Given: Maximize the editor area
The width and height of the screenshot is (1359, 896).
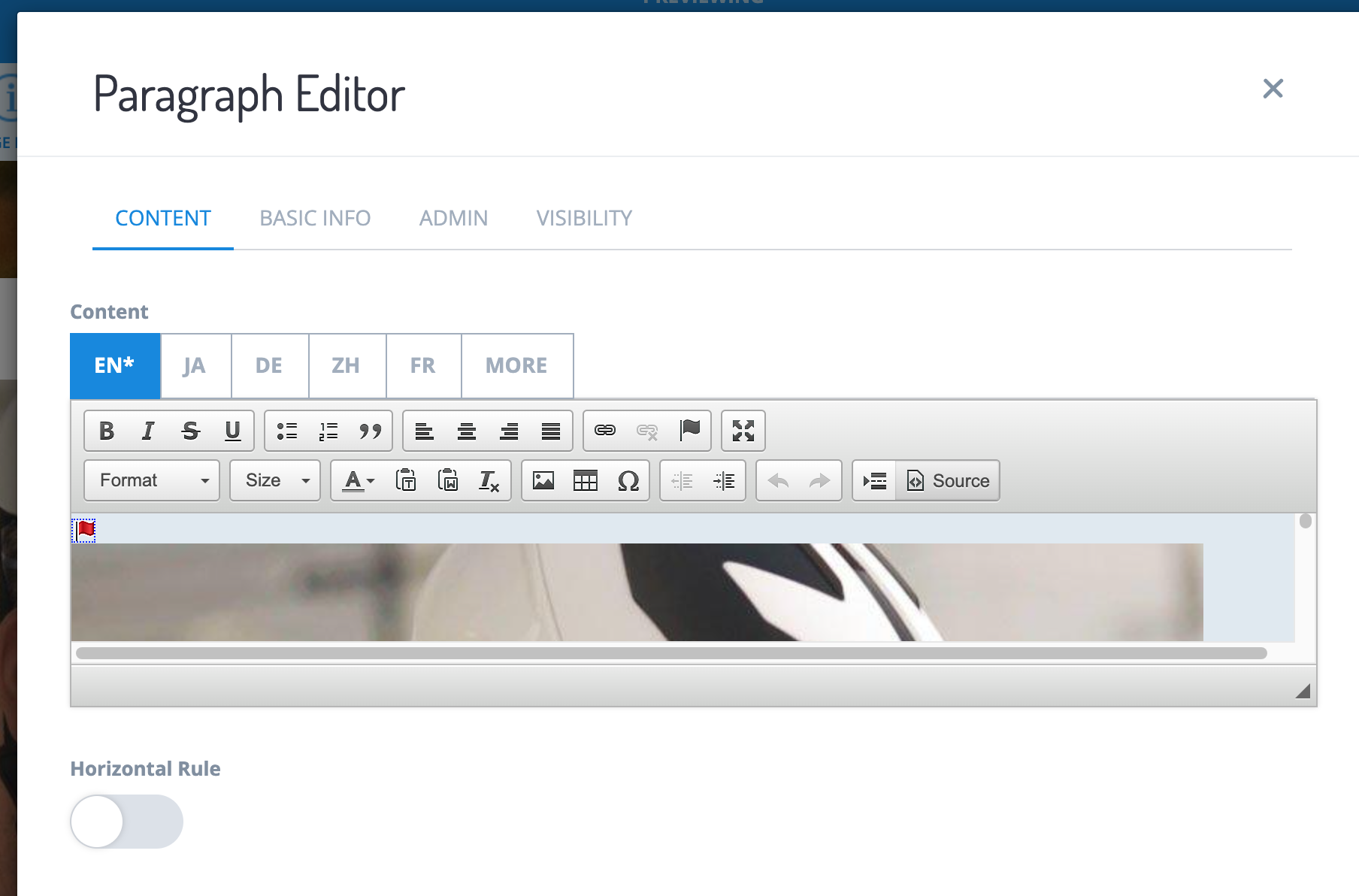Looking at the screenshot, I should pos(743,431).
